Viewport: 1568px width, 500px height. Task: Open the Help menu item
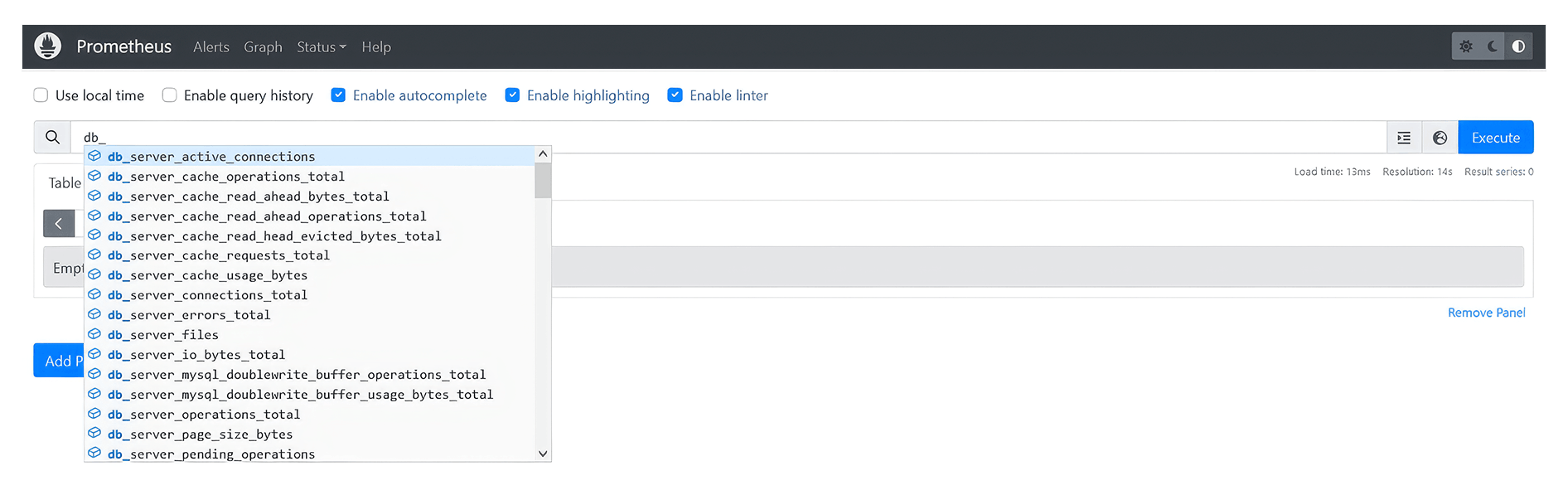coord(375,47)
